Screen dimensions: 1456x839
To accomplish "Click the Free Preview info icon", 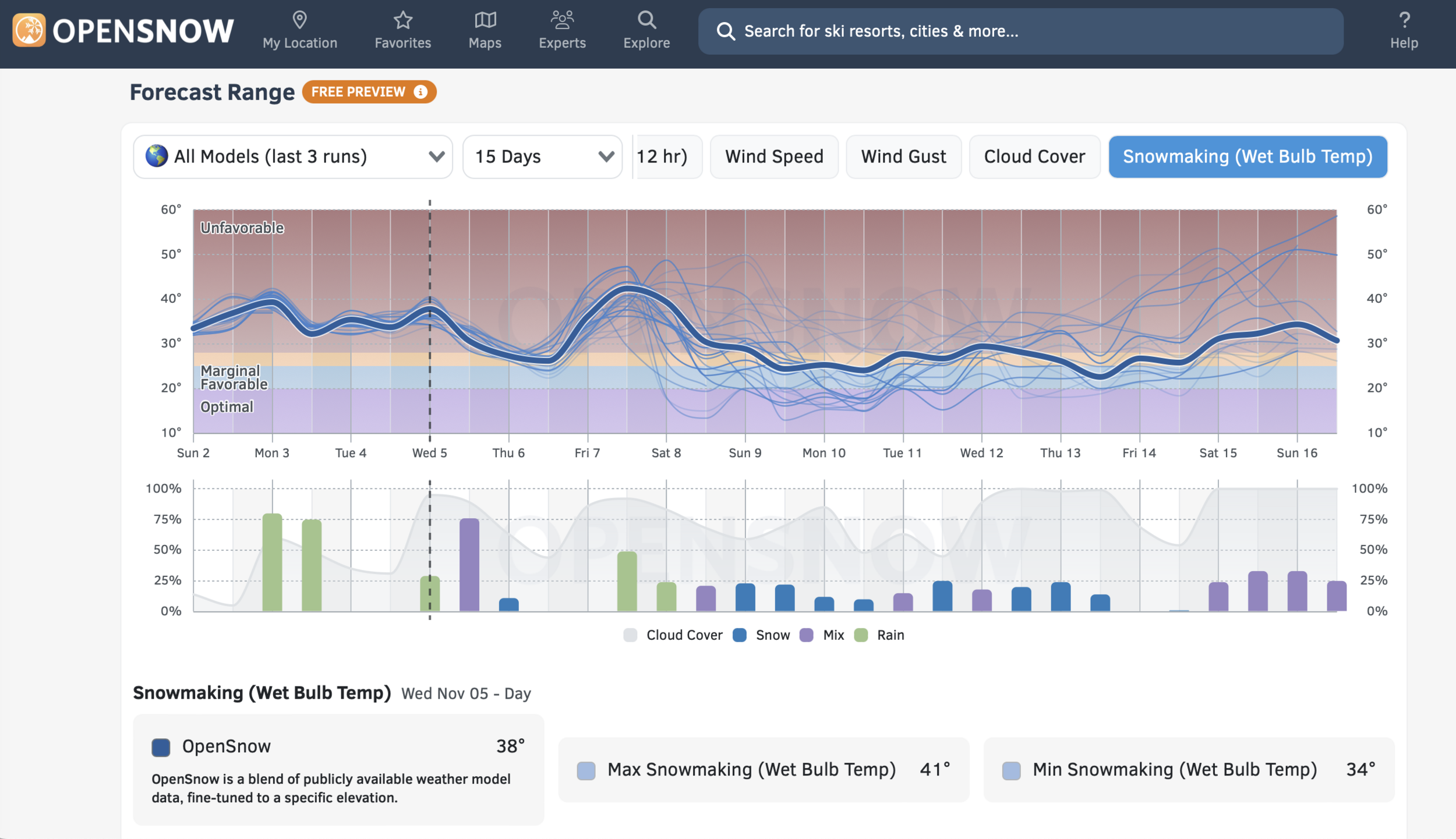I will 420,92.
